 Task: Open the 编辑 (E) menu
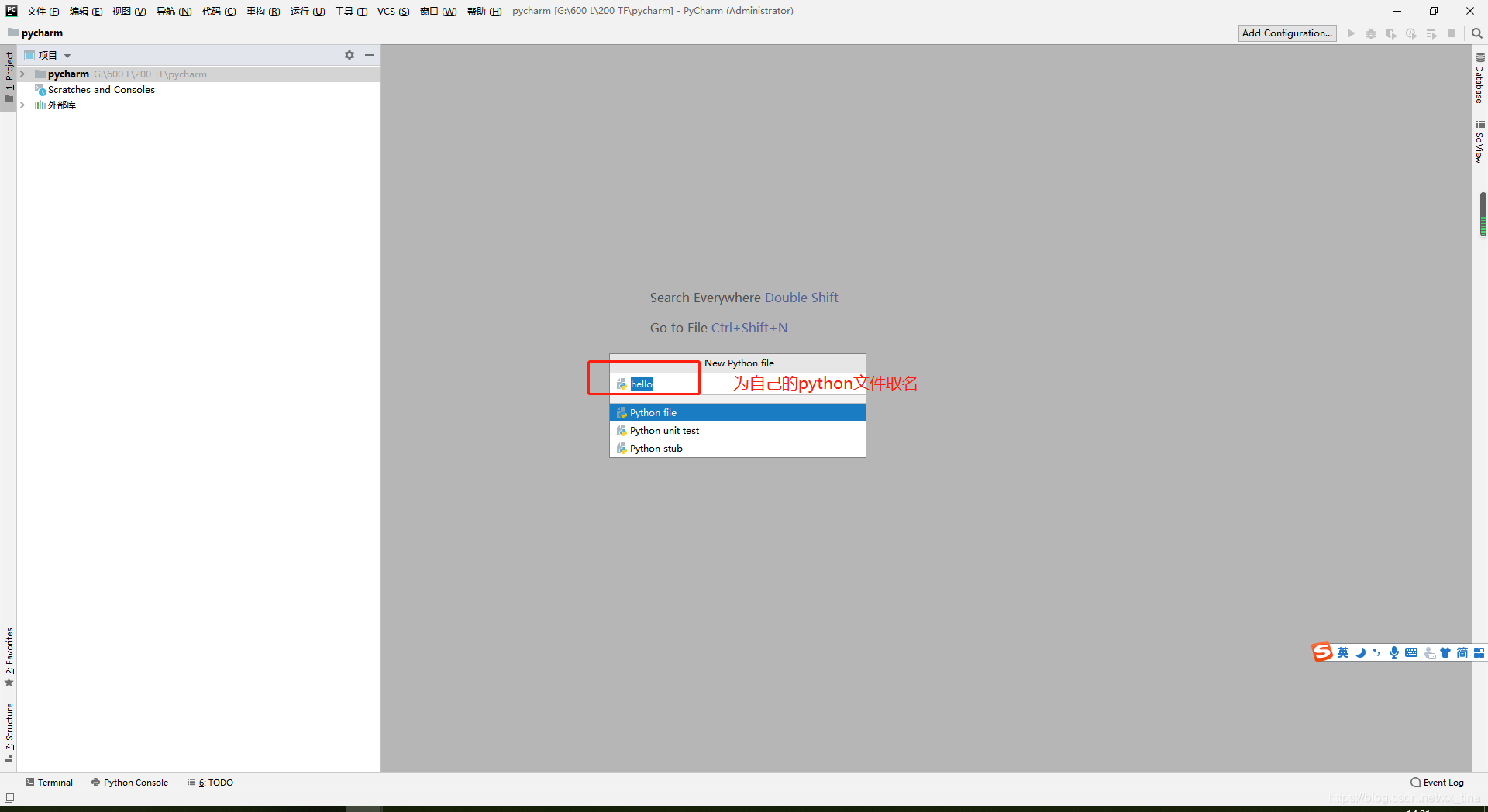[x=86, y=11]
